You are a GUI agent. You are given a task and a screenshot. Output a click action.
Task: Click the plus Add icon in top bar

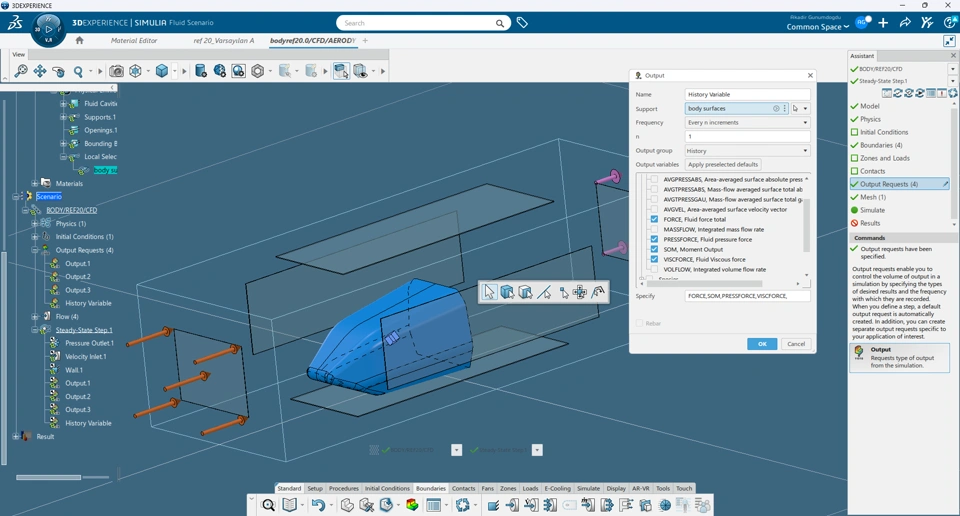(883, 23)
